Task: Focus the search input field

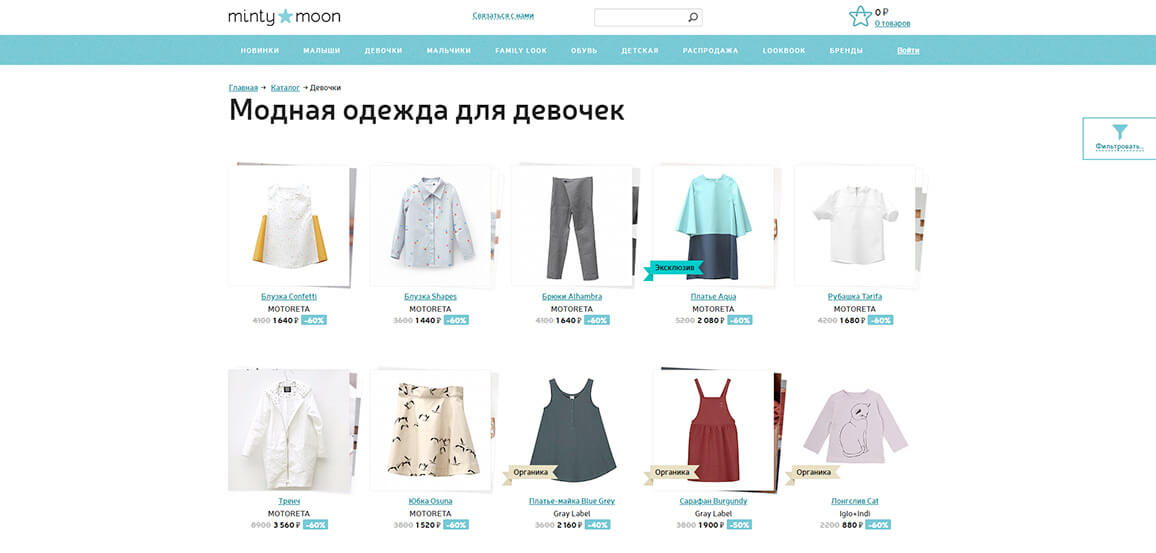Action: [x=641, y=18]
